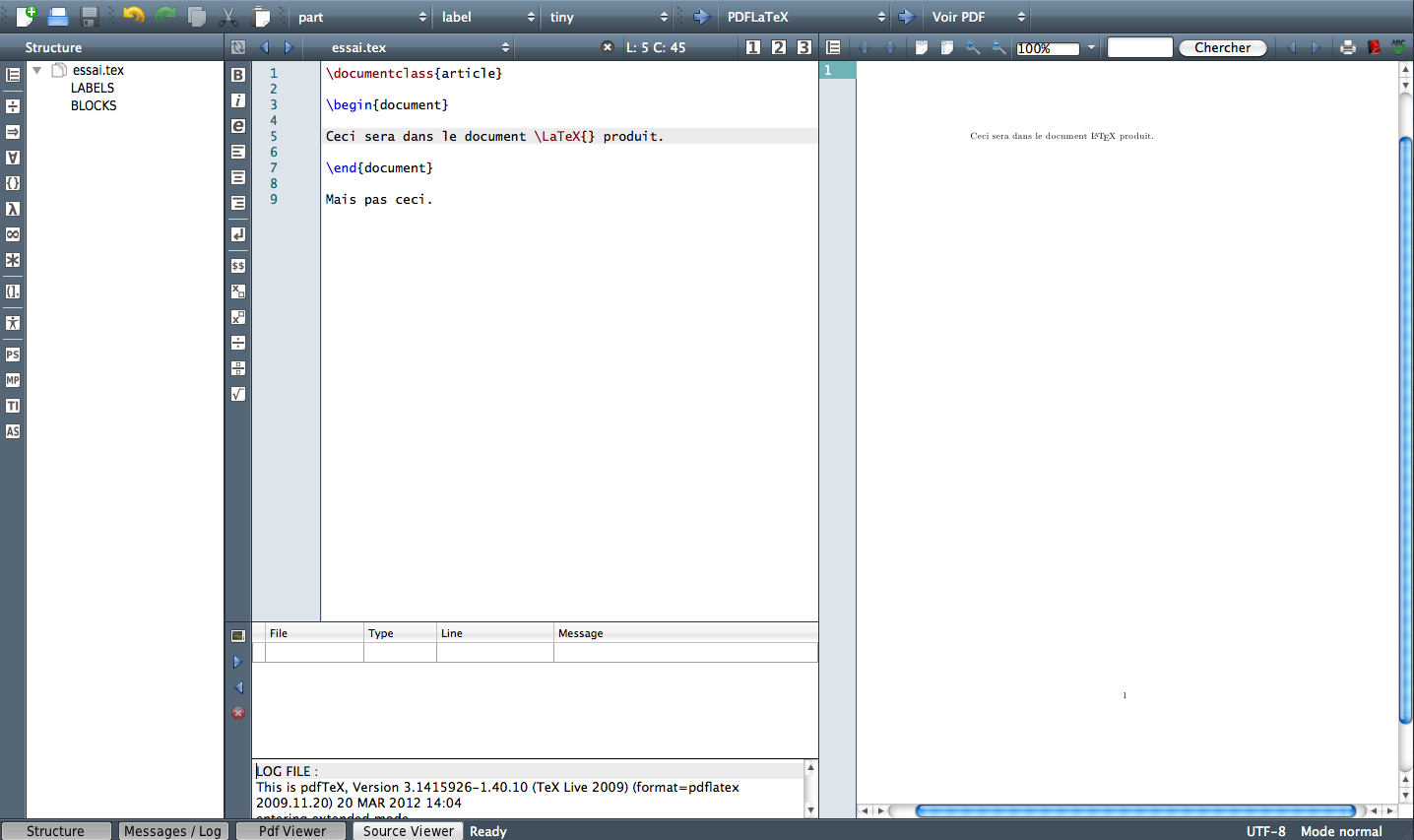Open the Greek letters panel (λ icon)
The height and width of the screenshot is (840, 1414).
13,209
